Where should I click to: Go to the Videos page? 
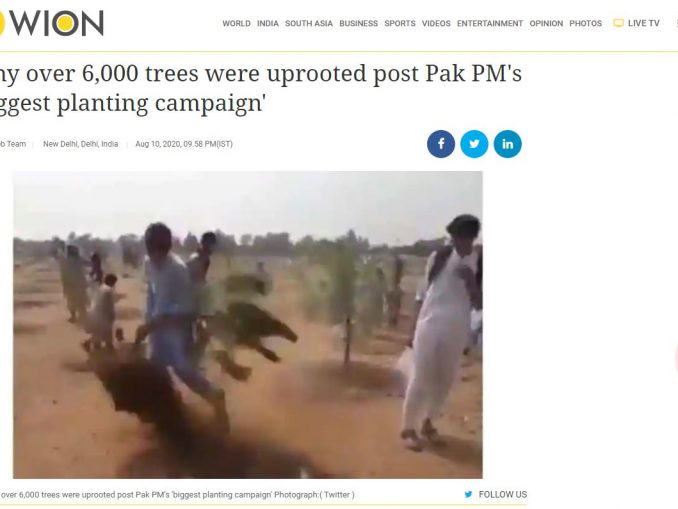(436, 23)
